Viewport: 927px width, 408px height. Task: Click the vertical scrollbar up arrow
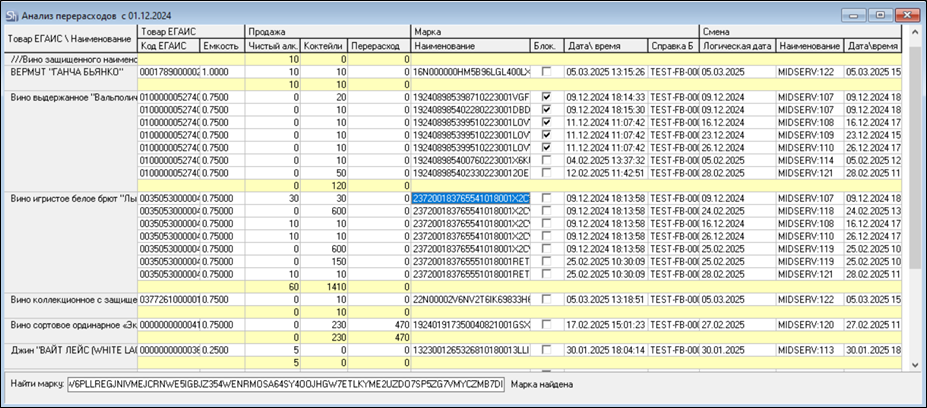tap(916, 32)
